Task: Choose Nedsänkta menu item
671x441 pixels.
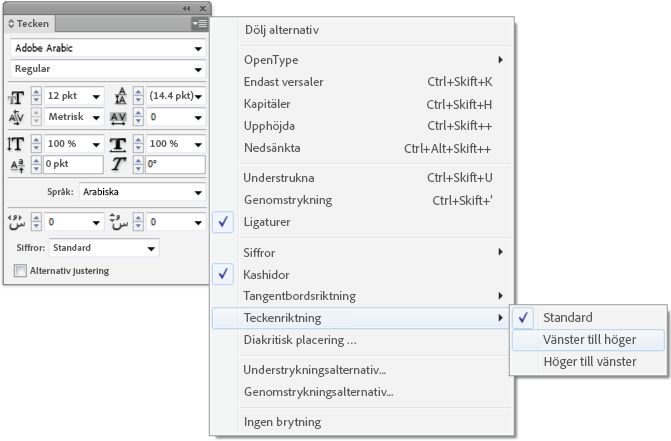Action: pos(362,148)
